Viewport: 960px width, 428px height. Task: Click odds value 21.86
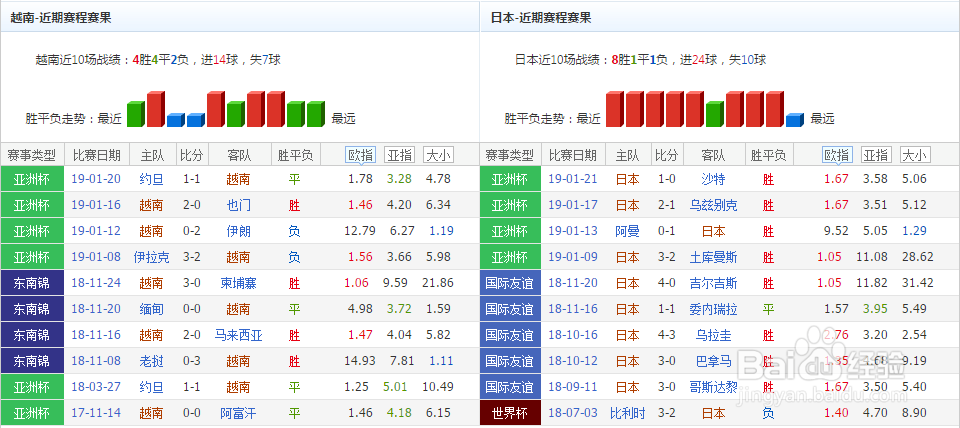tap(438, 283)
